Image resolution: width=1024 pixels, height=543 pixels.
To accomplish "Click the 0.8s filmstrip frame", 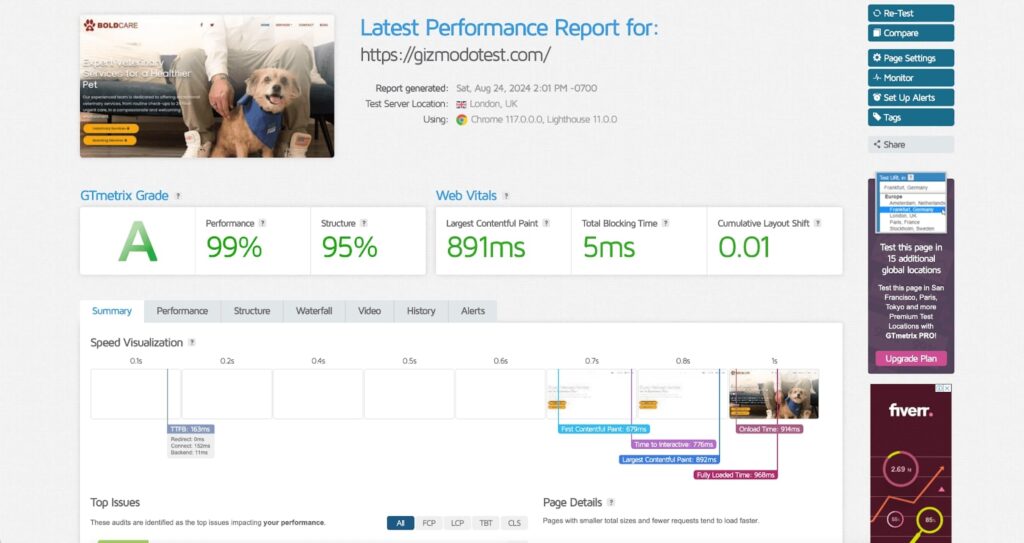I will 682,393.
